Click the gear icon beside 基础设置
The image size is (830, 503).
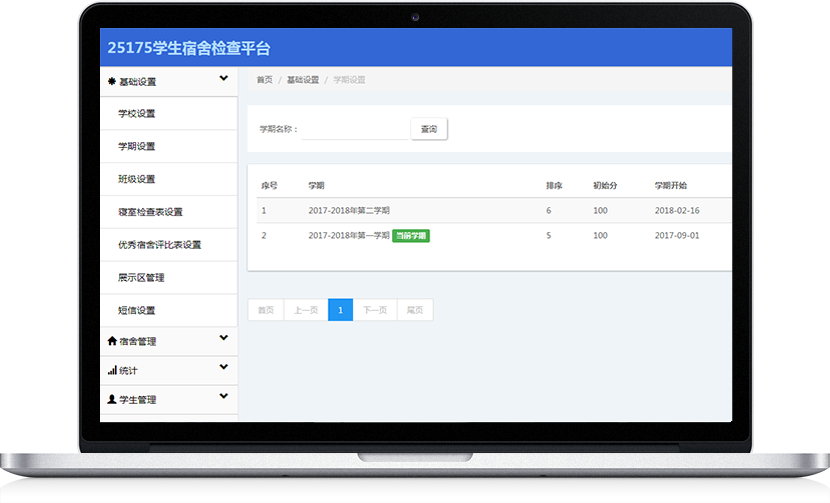coord(111,82)
